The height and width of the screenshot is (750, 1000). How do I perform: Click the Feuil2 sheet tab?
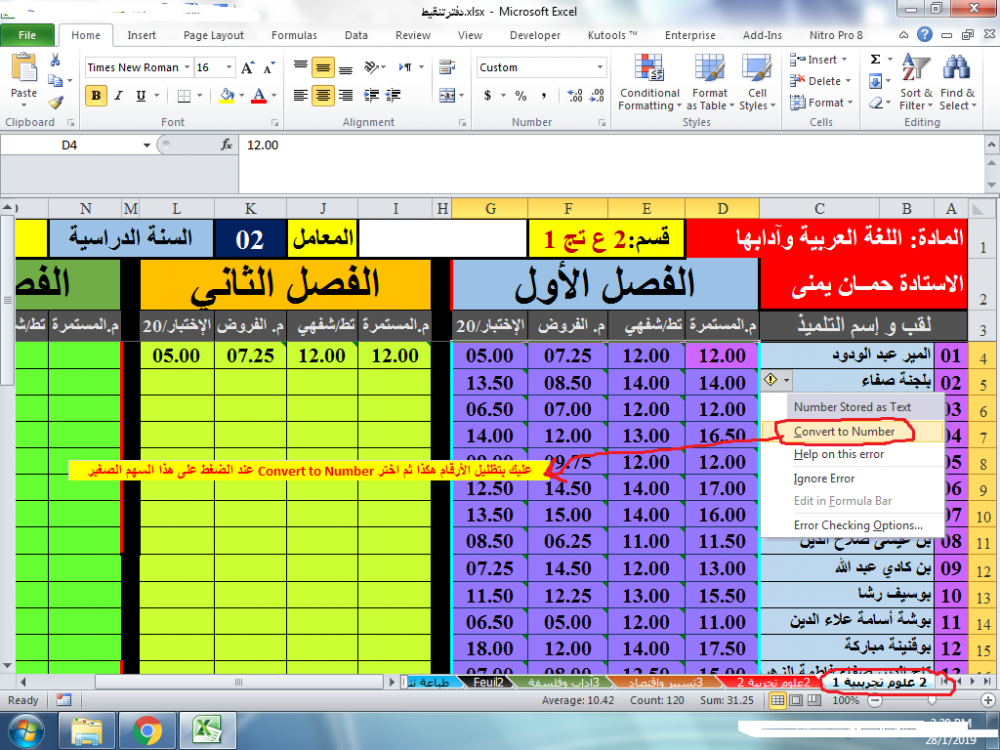pos(487,682)
